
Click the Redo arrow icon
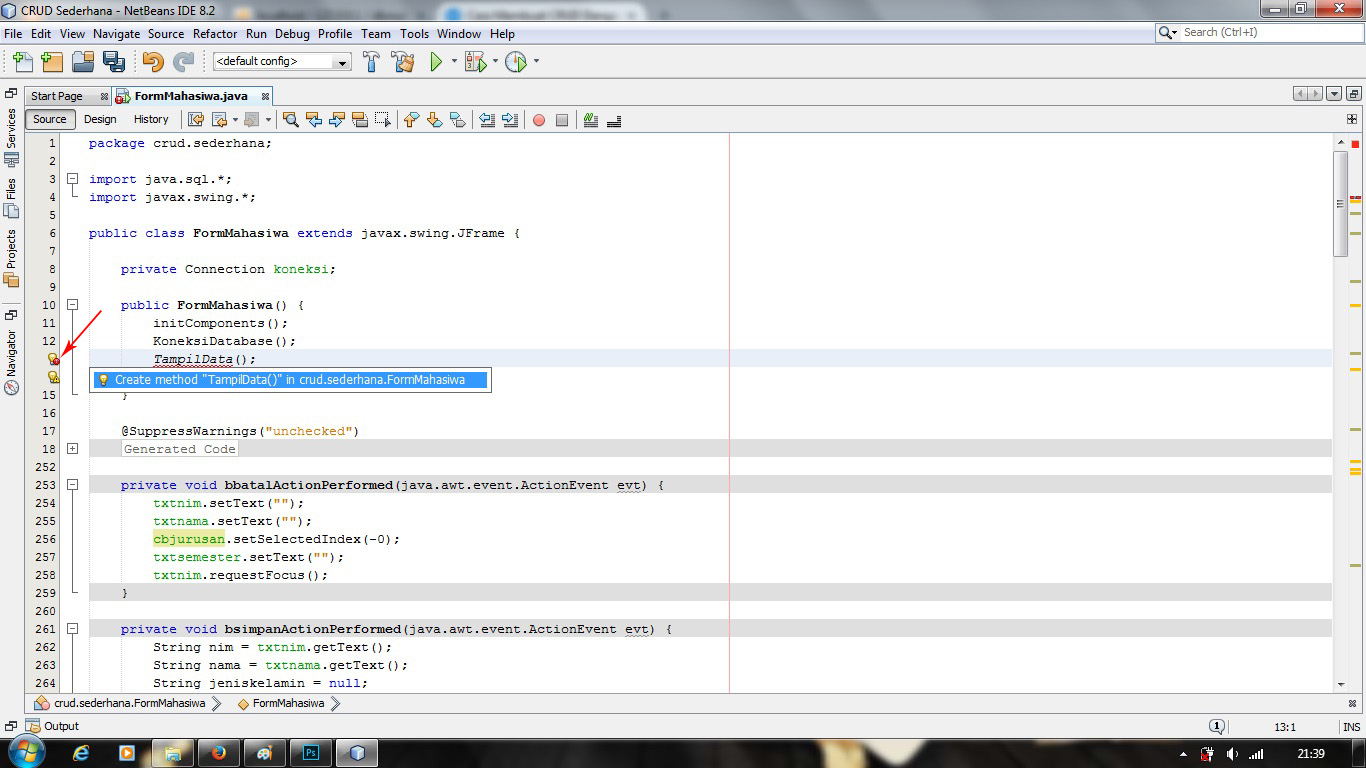click(183, 62)
